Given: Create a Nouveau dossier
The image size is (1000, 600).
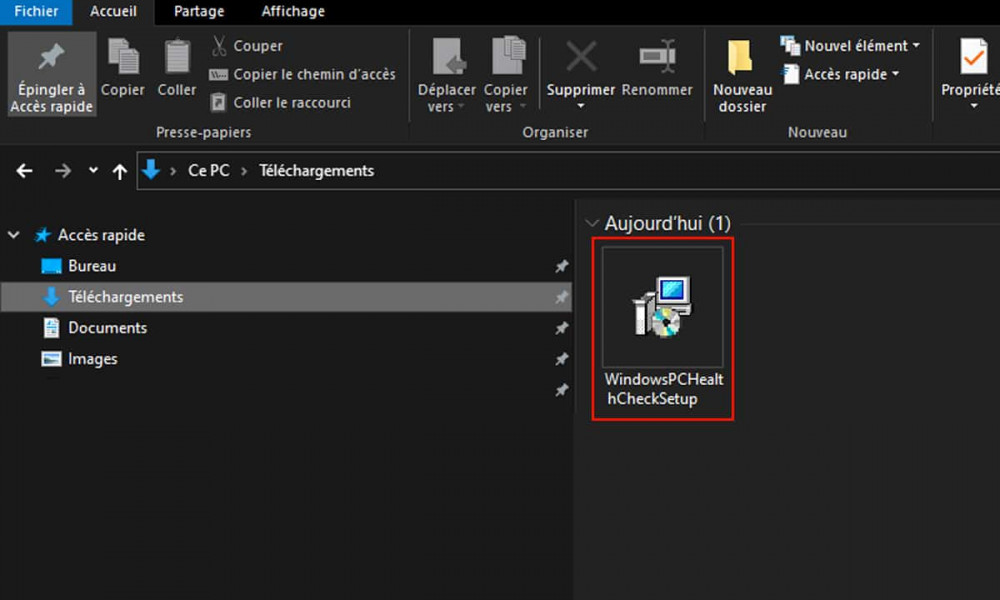Looking at the screenshot, I should (742, 75).
